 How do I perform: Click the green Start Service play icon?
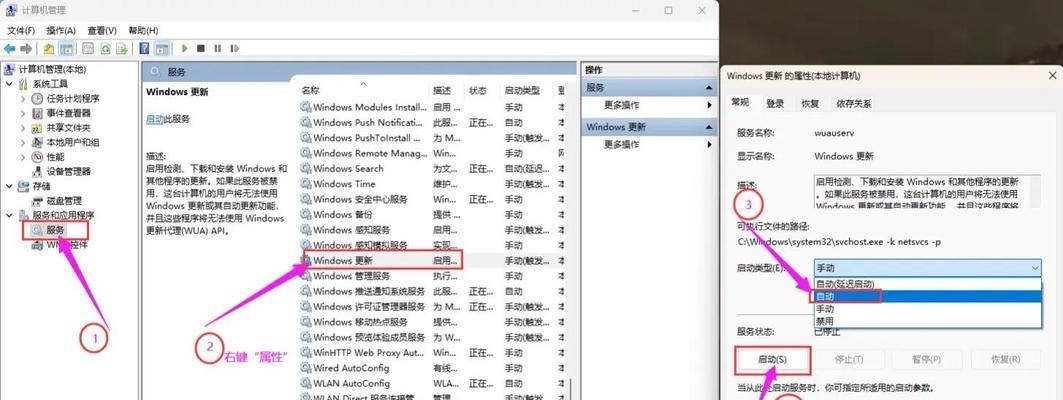coord(184,49)
